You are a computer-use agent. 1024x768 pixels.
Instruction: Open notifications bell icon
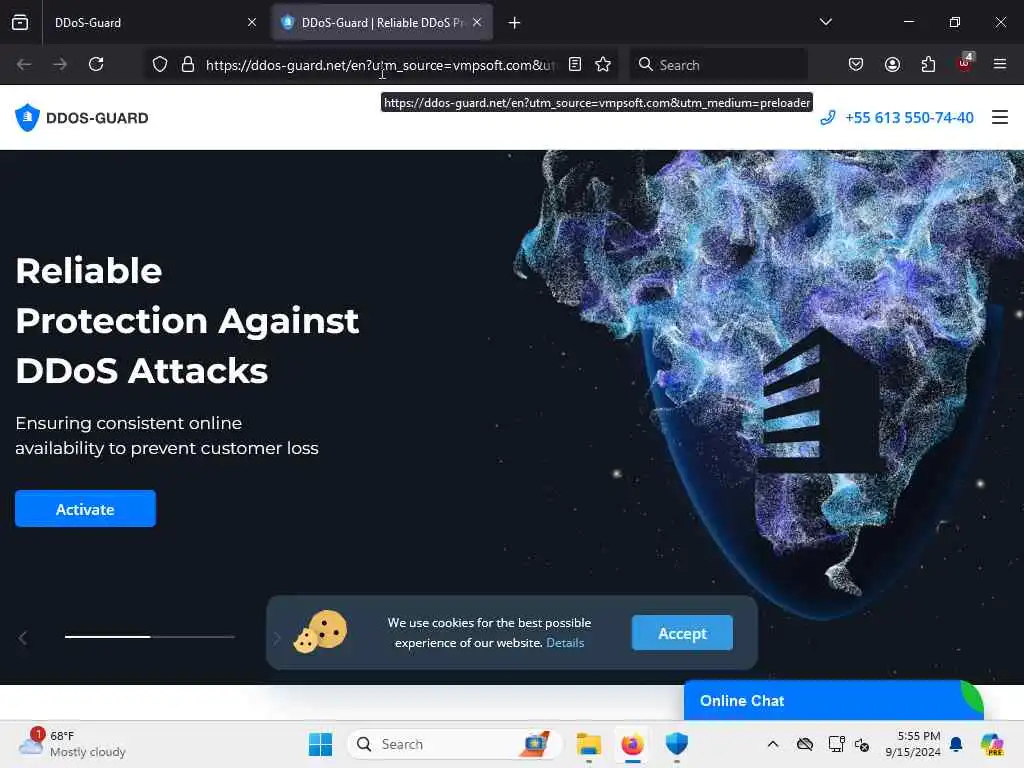[x=956, y=744]
